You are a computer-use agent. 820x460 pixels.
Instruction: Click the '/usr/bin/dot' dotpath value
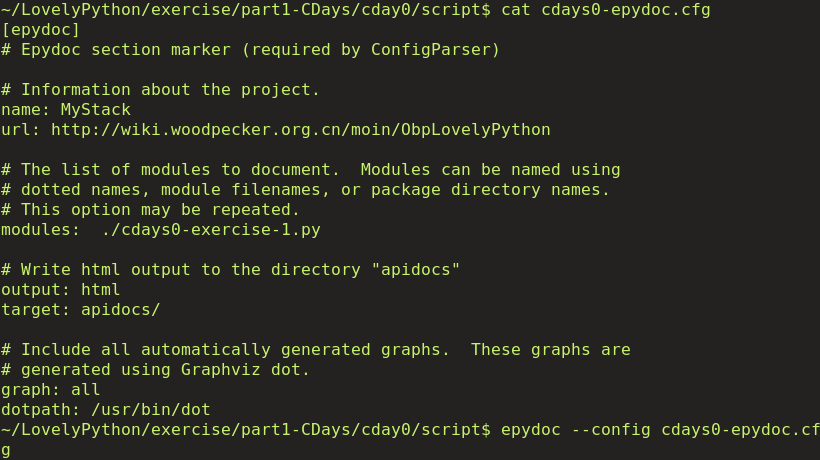150,410
